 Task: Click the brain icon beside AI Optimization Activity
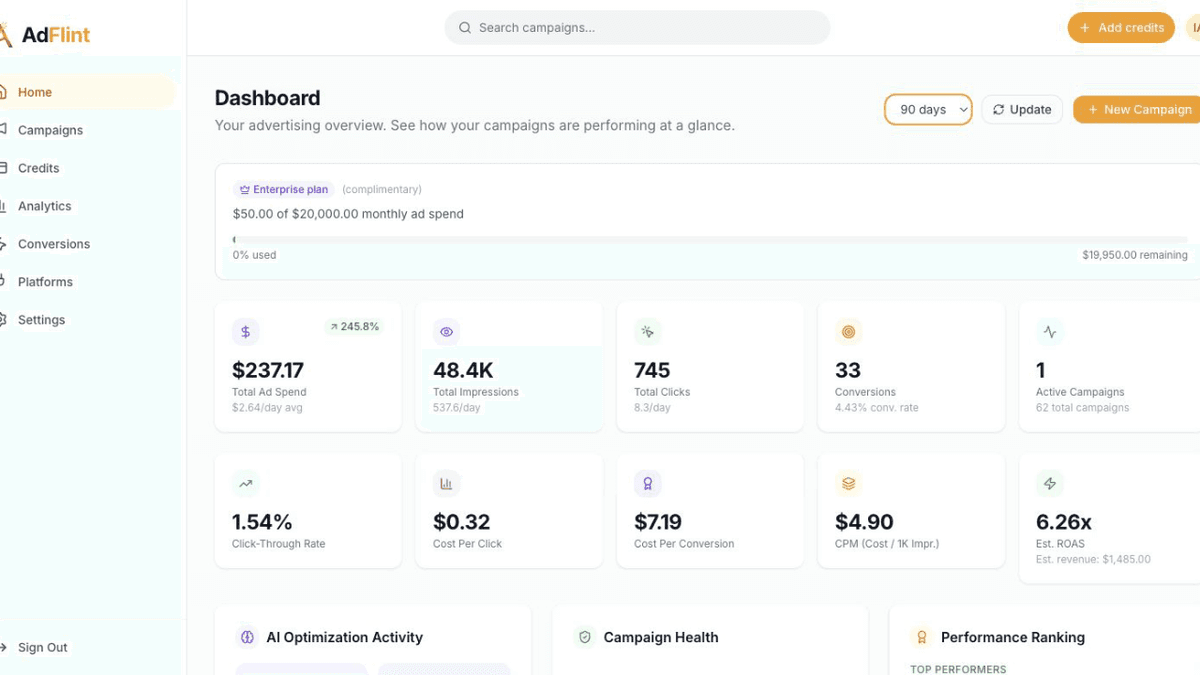point(247,637)
